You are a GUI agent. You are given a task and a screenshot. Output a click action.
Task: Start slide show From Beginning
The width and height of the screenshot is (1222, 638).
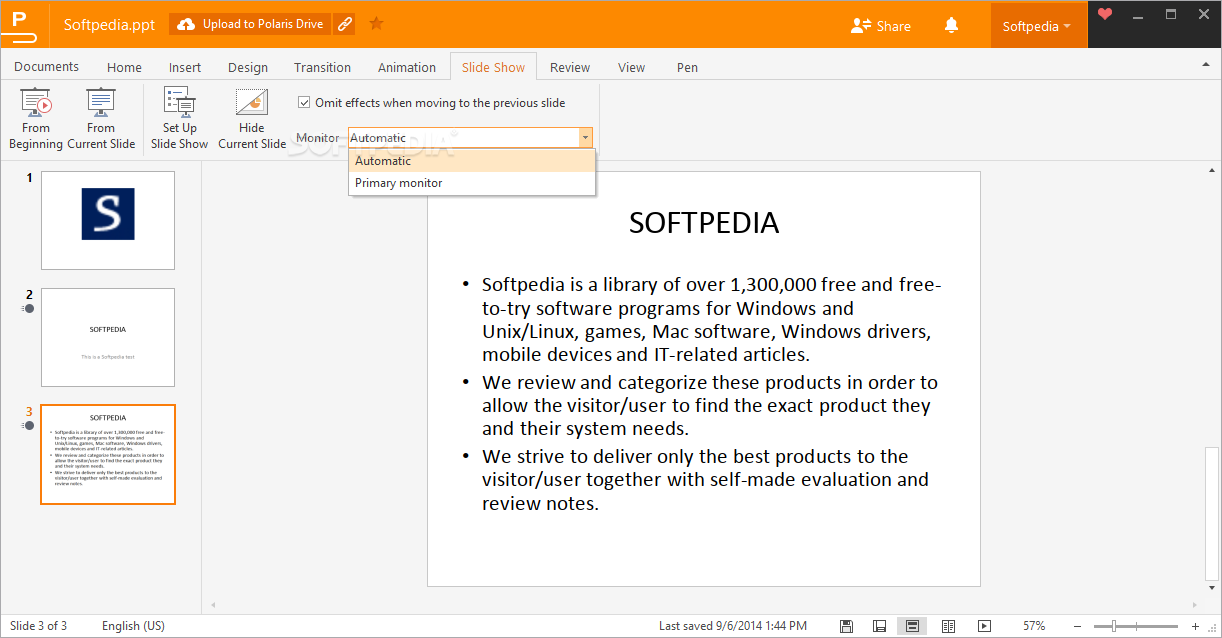36,118
